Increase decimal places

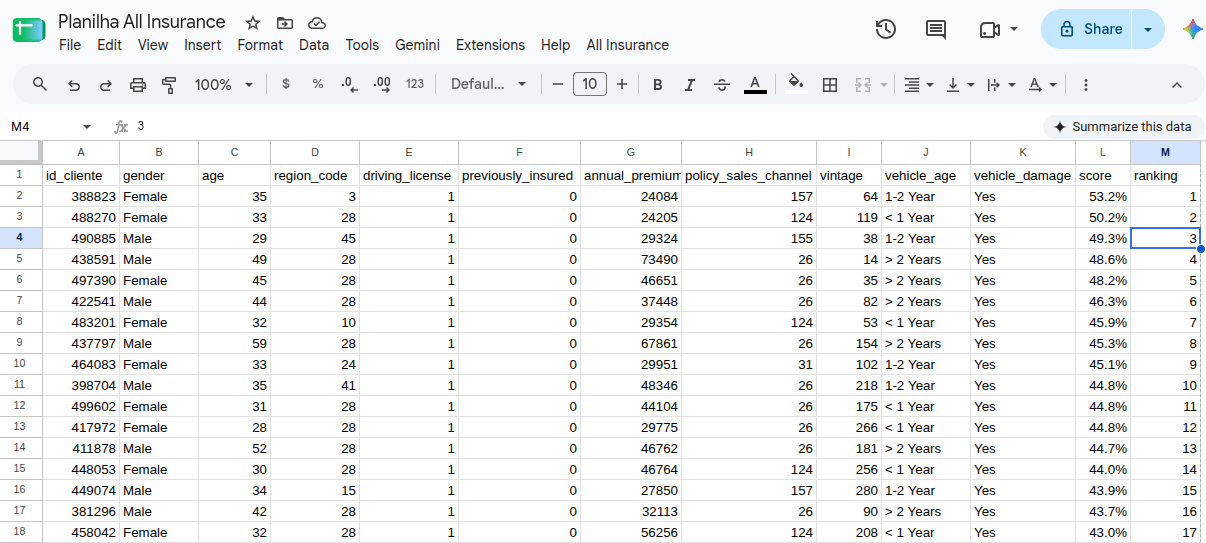pyautogui.click(x=382, y=84)
